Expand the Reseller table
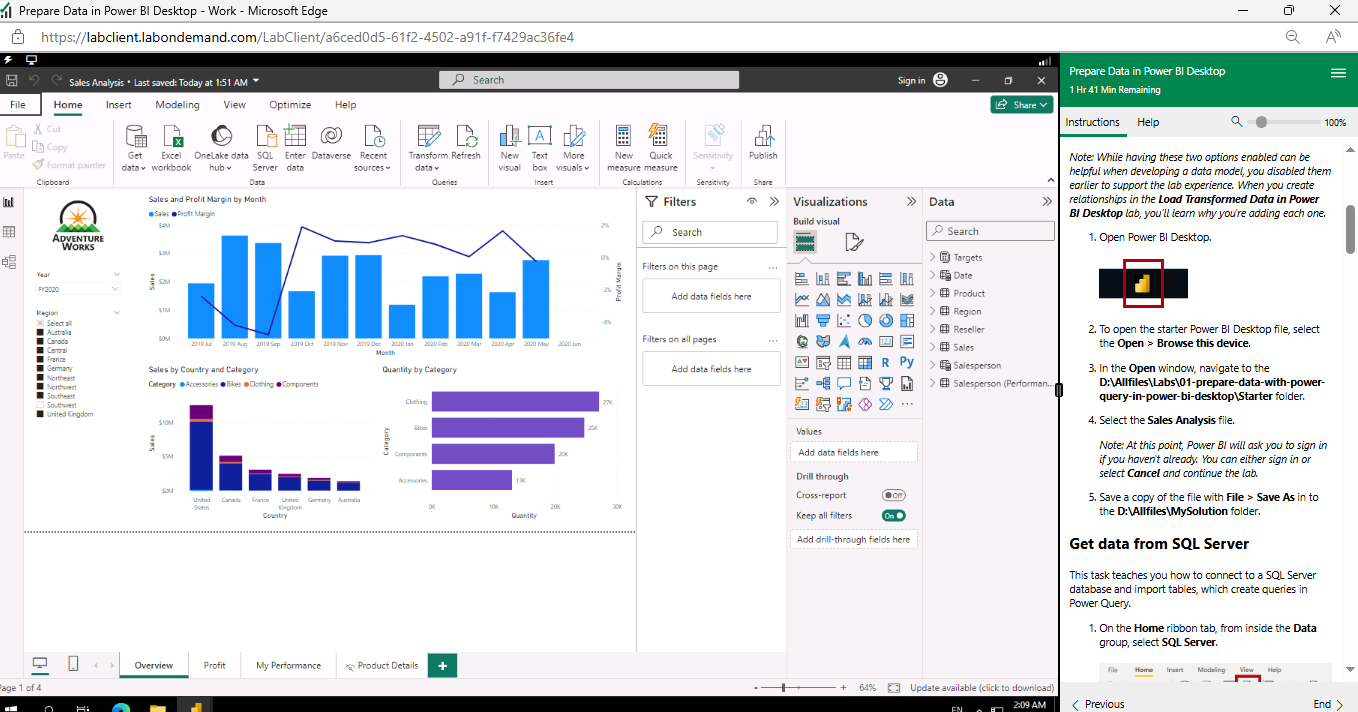Viewport: 1358px width, 712px height. (x=933, y=329)
